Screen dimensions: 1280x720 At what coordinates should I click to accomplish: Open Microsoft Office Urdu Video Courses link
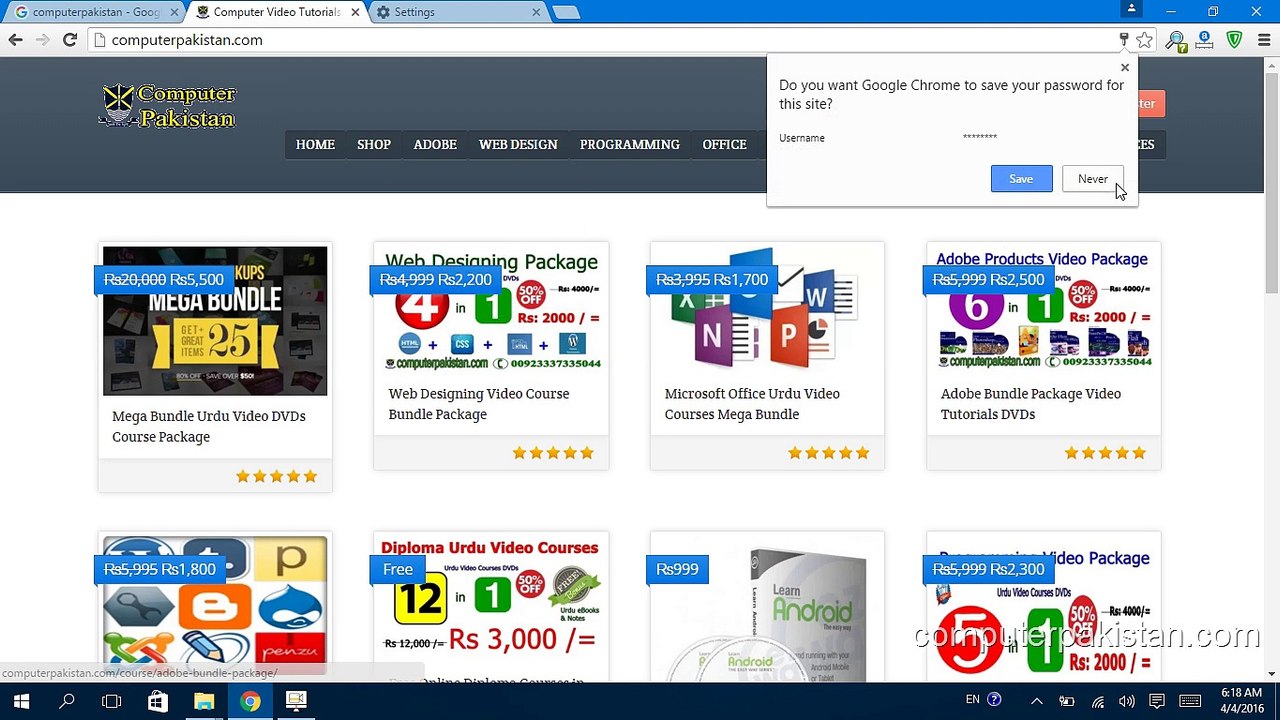(752, 404)
